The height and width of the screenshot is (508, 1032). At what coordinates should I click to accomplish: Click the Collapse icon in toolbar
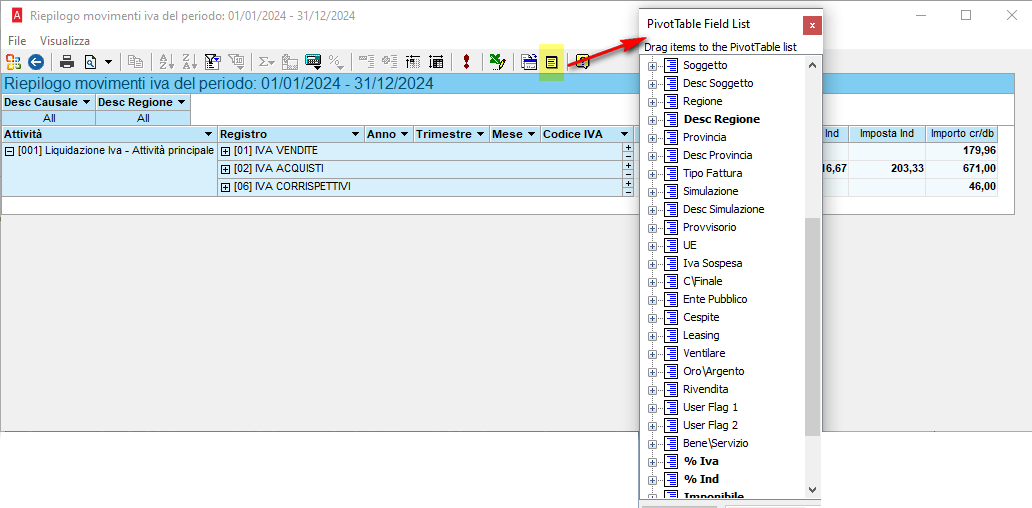click(367, 62)
